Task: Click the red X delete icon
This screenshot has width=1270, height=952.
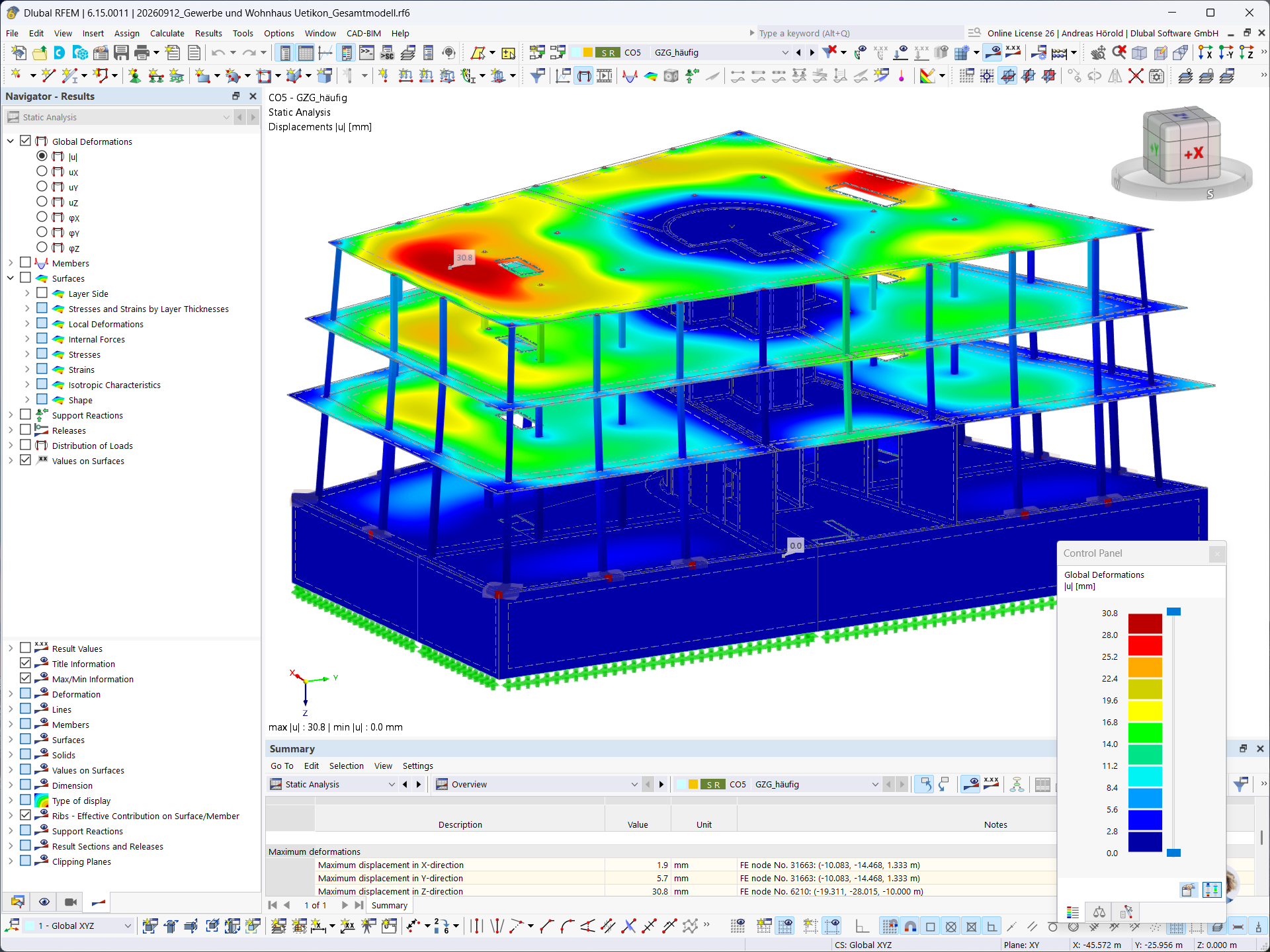Action: click(x=1136, y=76)
